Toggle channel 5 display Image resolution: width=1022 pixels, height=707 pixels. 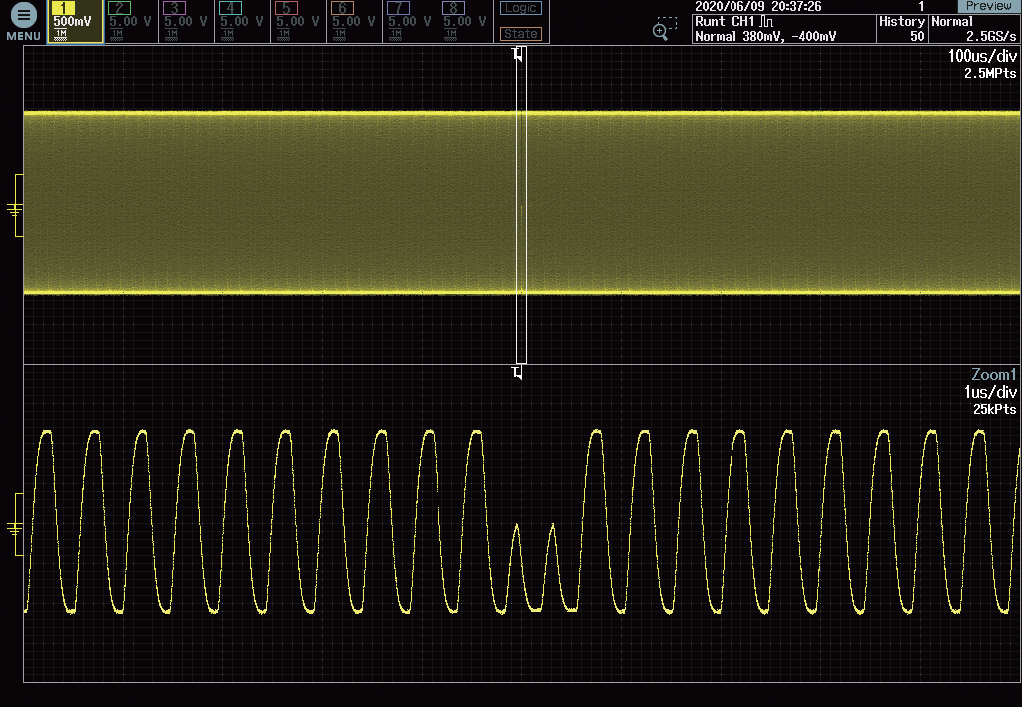[x=299, y=22]
